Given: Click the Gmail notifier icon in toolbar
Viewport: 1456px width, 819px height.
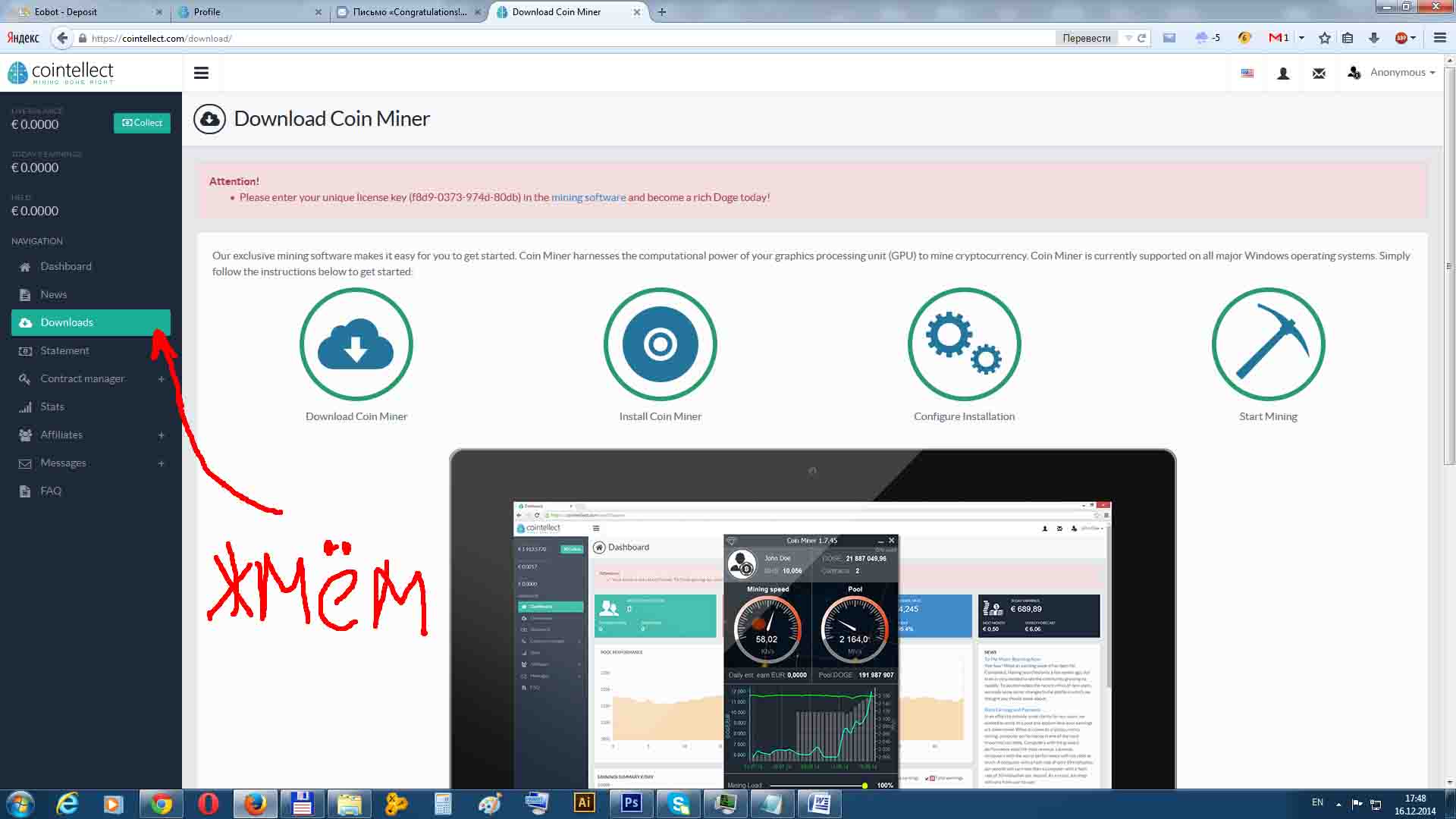Looking at the screenshot, I should [x=1279, y=38].
